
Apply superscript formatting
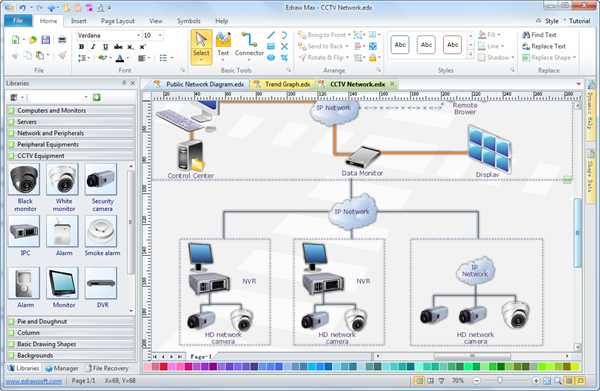tap(142, 47)
